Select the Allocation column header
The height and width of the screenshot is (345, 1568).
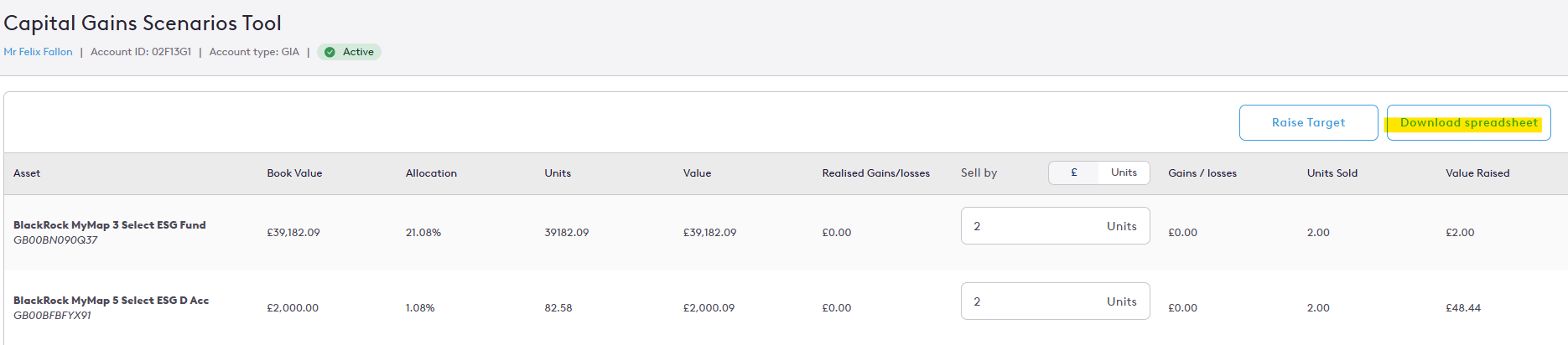coord(431,173)
